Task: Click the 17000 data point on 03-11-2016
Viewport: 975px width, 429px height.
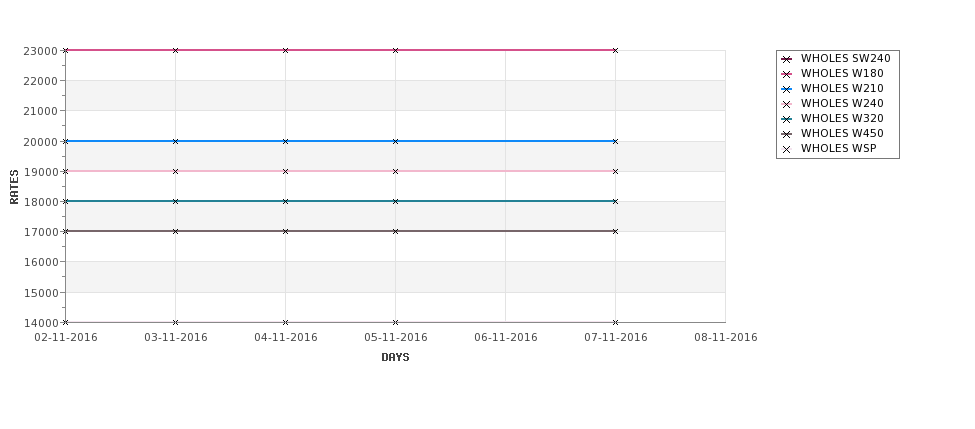Action: click(x=175, y=231)
